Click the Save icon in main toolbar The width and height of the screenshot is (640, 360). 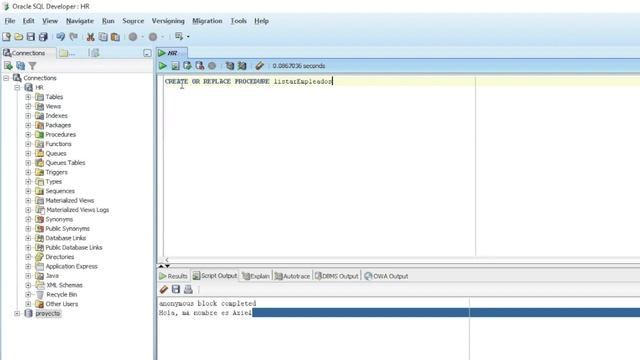tap(31, 37)
